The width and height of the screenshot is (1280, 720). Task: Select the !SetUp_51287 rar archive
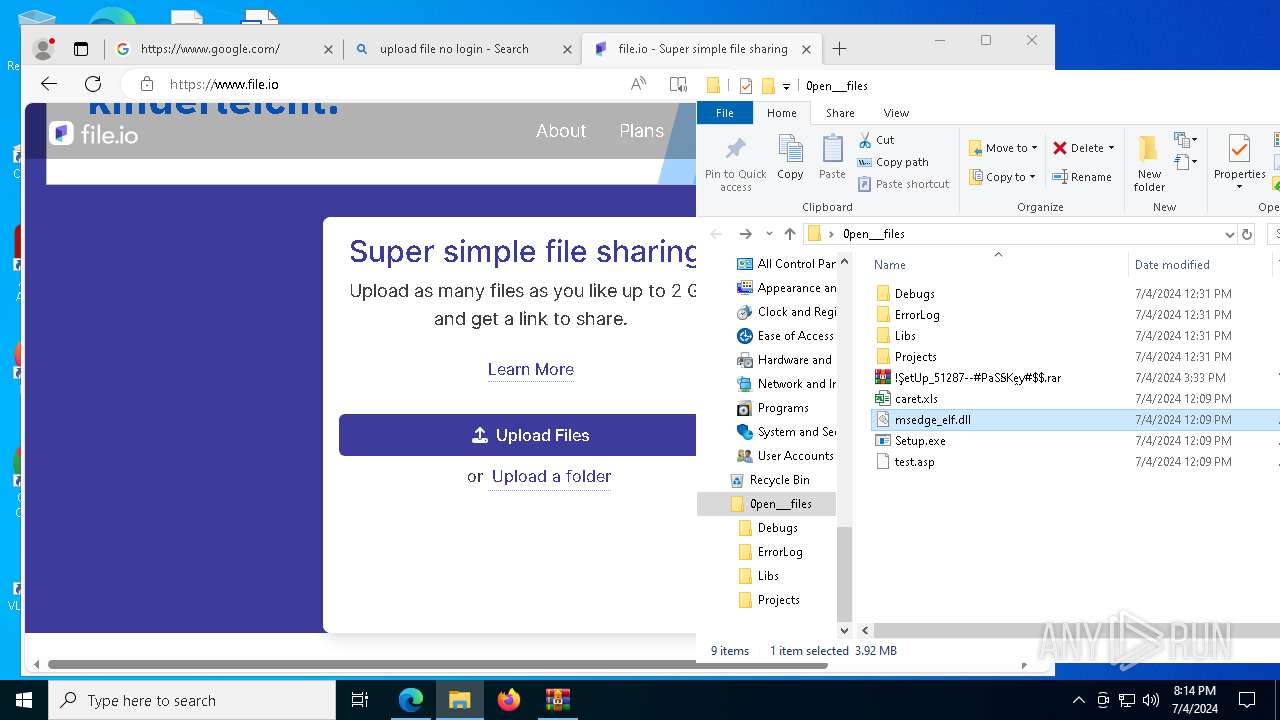click(x=977, y=378)
